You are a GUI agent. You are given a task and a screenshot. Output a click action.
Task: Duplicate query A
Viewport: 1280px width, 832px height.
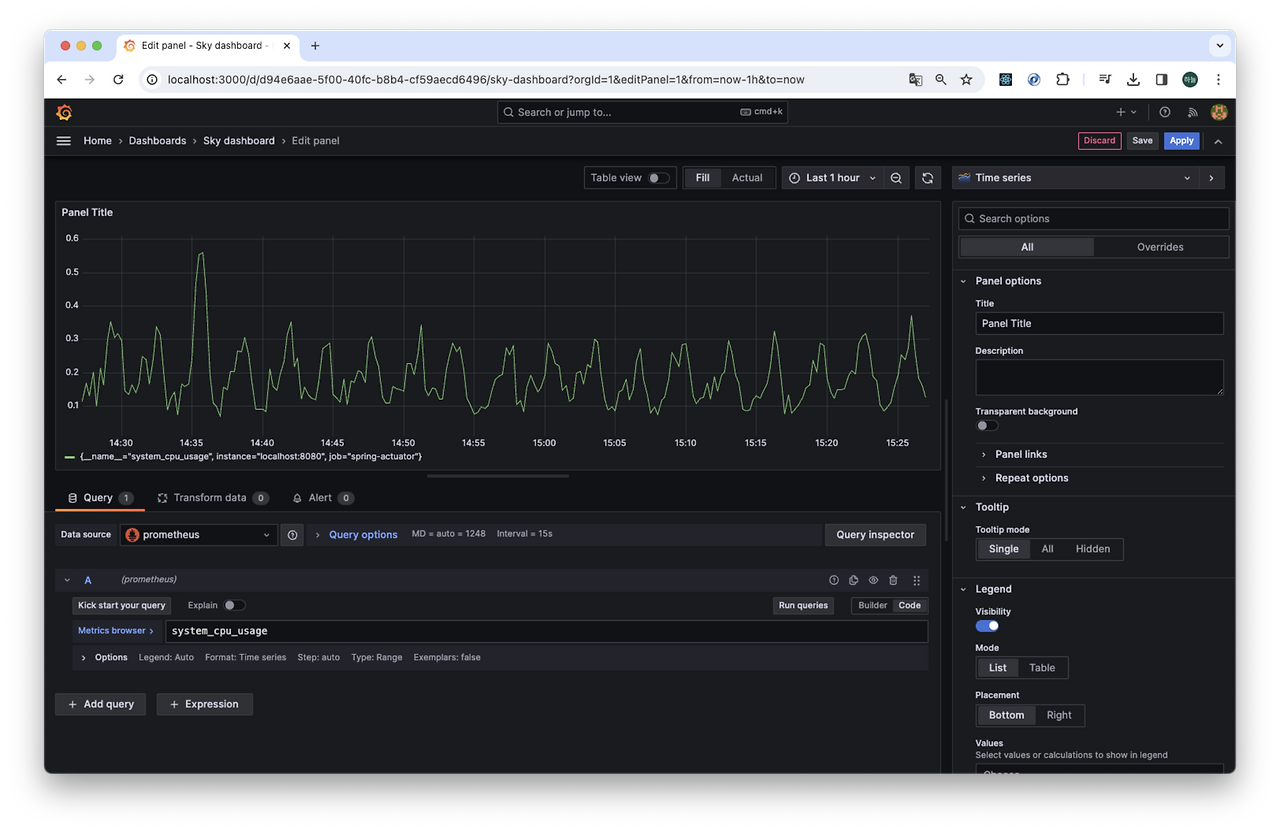854,580
